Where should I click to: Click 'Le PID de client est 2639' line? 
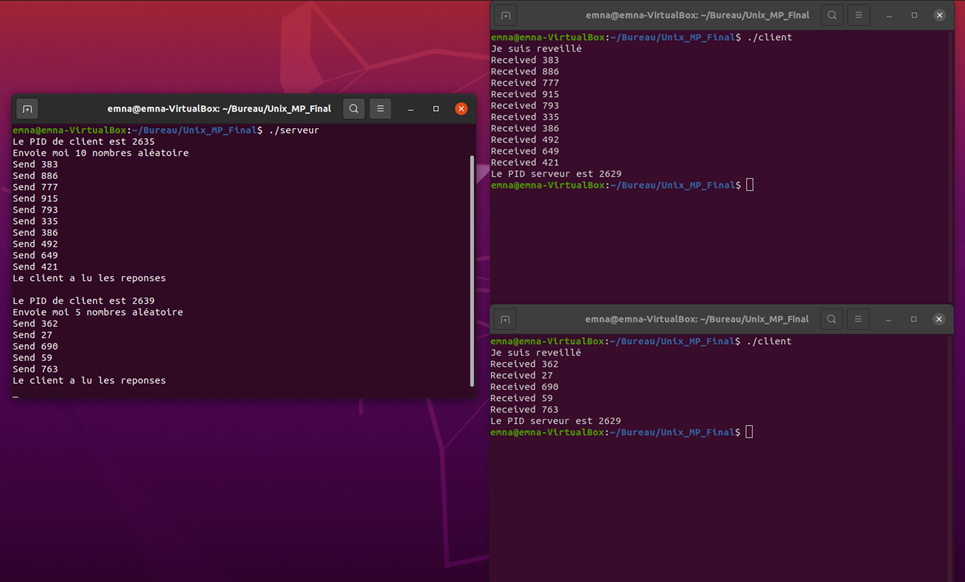(84, 301)
